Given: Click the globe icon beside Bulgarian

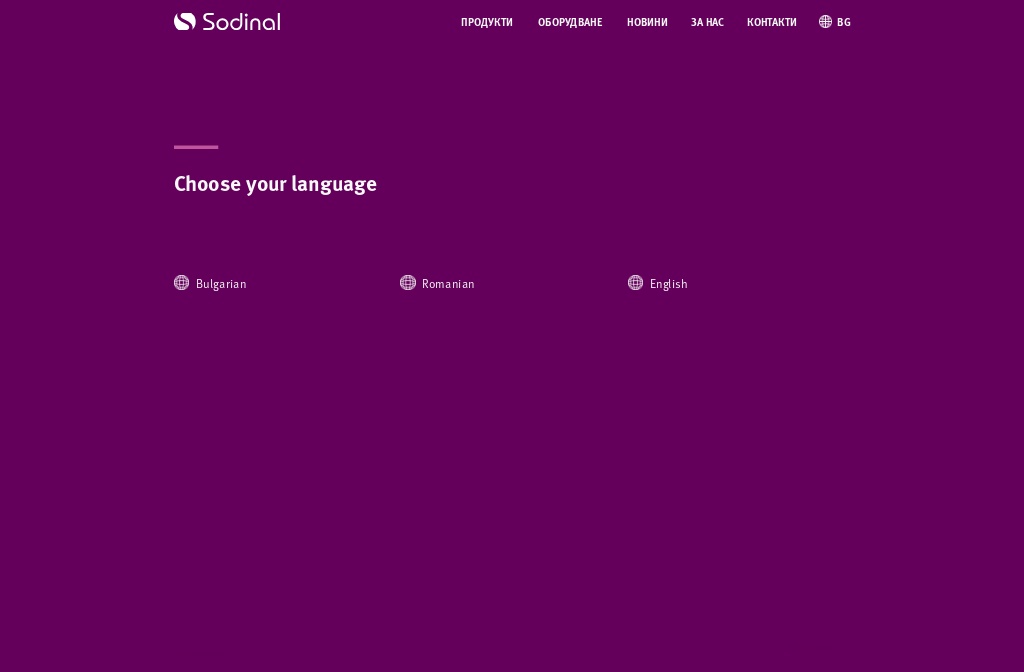Looking at the screenshot, I should (x=181, y=283).
